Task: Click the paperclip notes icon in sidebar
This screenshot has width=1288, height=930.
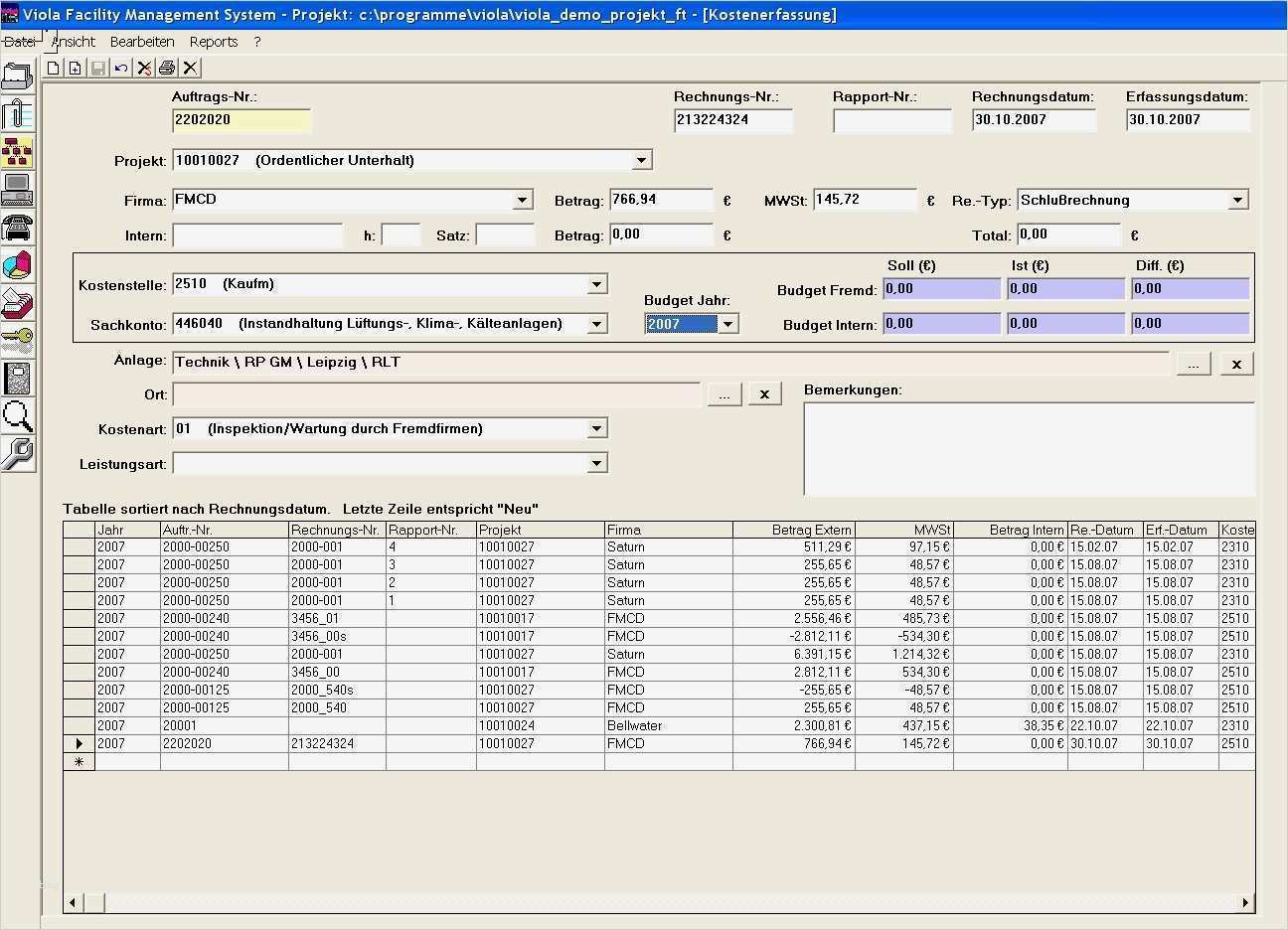Action: point(18,113)
